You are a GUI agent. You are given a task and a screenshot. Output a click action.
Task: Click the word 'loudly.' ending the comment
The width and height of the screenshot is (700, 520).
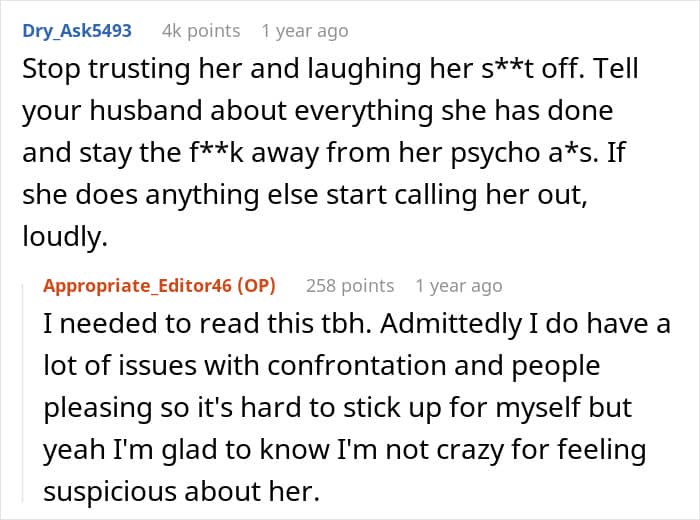coord(65,236)
